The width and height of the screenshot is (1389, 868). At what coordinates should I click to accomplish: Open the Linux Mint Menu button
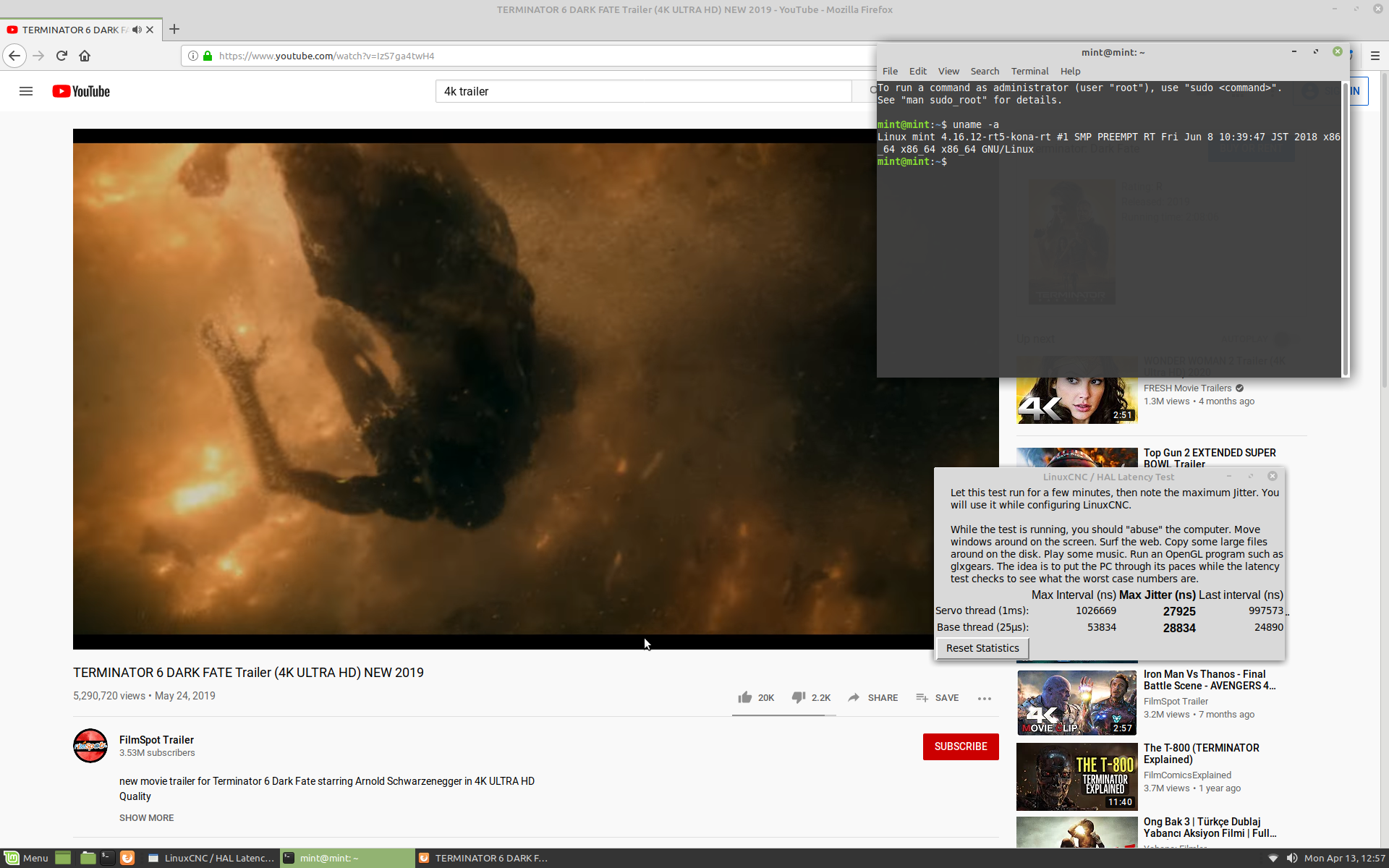click(x=26, y=858)
